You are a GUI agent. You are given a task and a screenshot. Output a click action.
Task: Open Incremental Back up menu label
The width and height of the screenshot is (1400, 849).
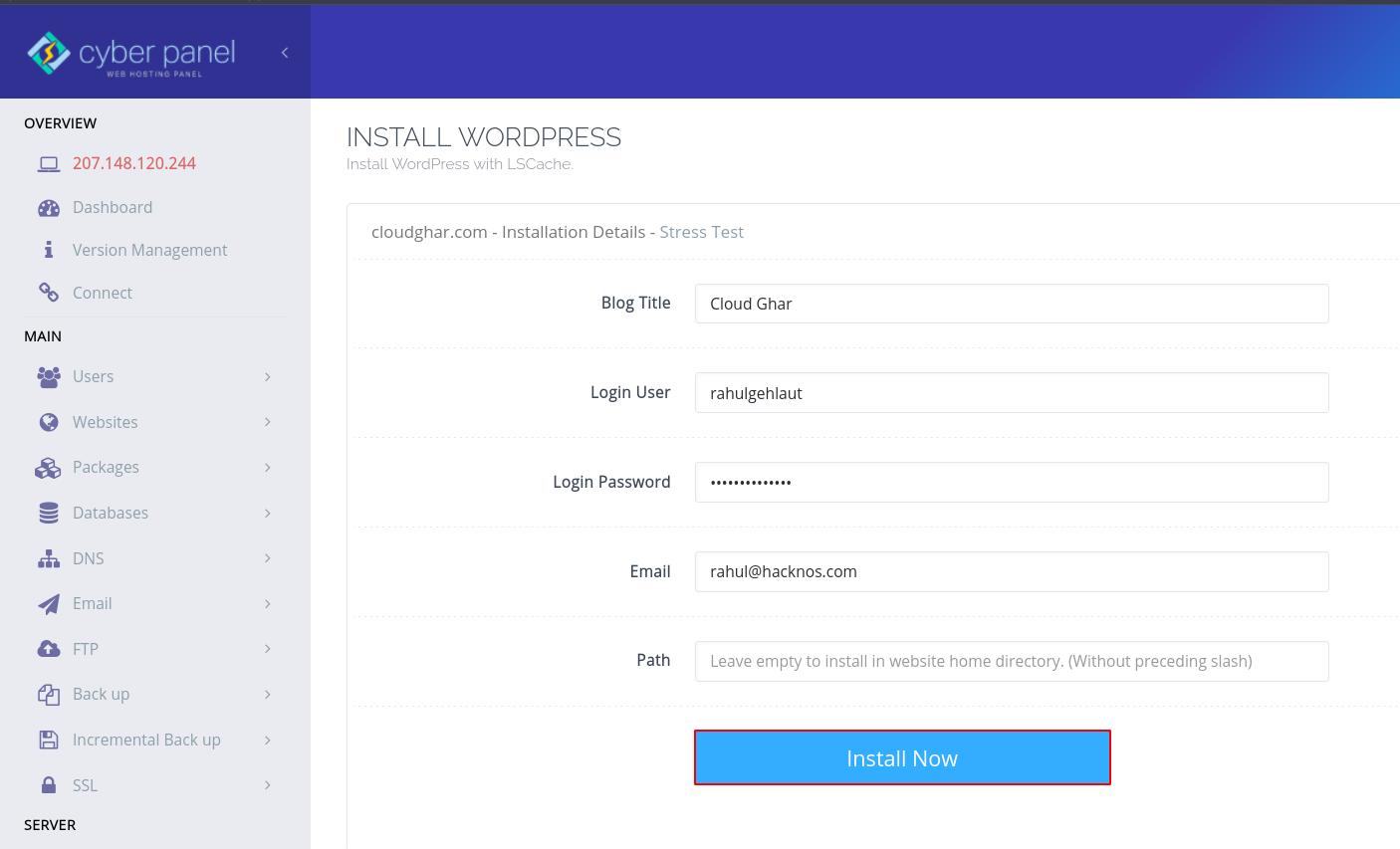147,740
